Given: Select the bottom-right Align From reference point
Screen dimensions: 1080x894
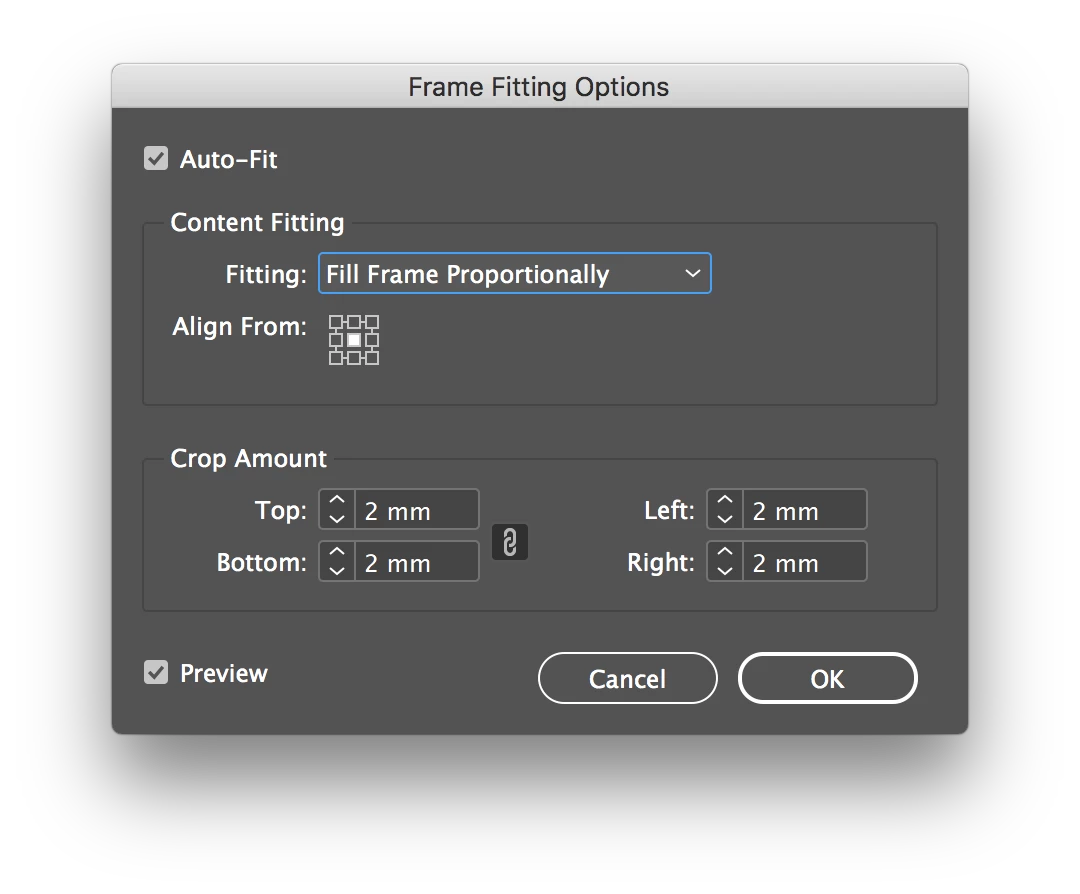Looking at the screenshot, I should 372,358.
